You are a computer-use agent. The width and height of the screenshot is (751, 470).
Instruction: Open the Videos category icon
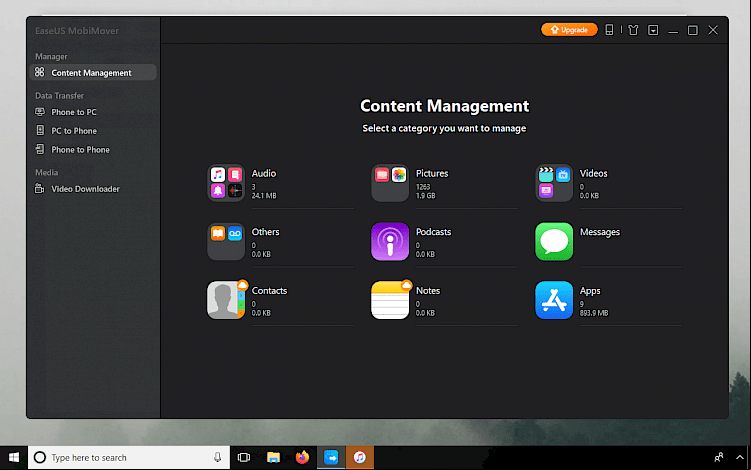pyautogui.click(x=554, y=183)
